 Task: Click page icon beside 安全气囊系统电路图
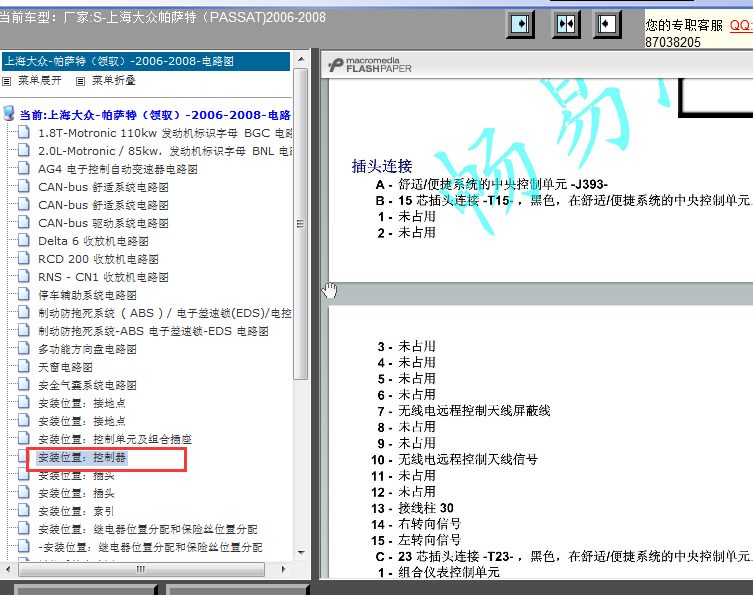coord(24,384)
